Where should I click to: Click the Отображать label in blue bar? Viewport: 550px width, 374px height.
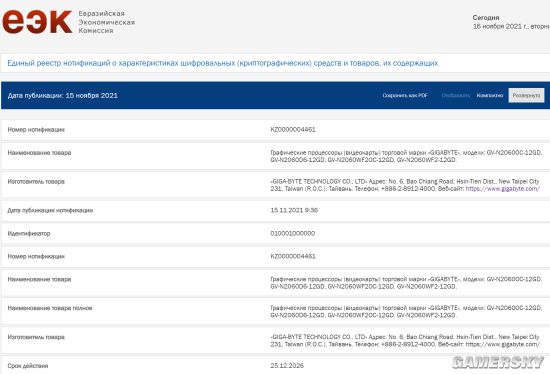[x=456, y=95]
